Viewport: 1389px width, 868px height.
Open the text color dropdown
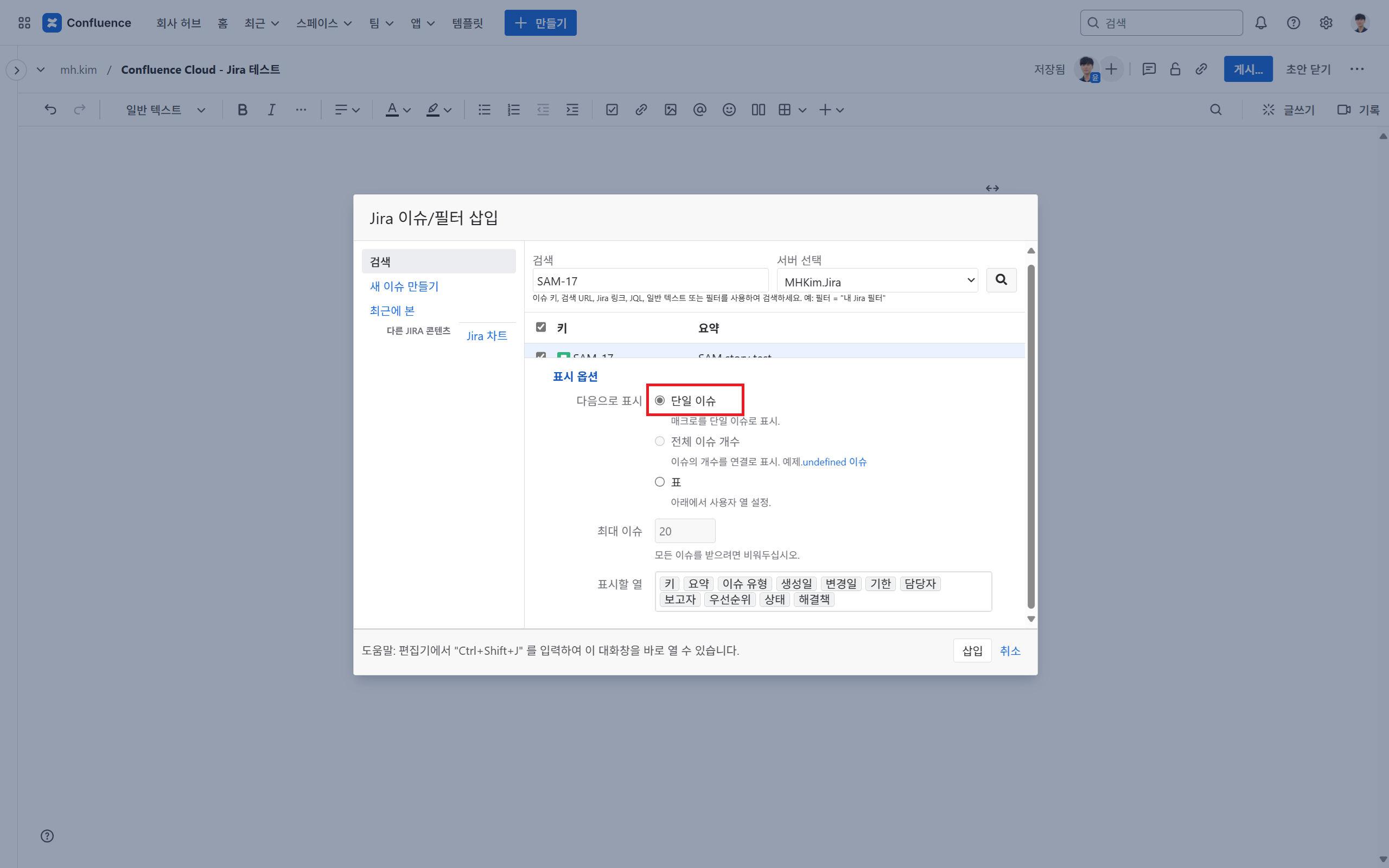click(398, 110)
